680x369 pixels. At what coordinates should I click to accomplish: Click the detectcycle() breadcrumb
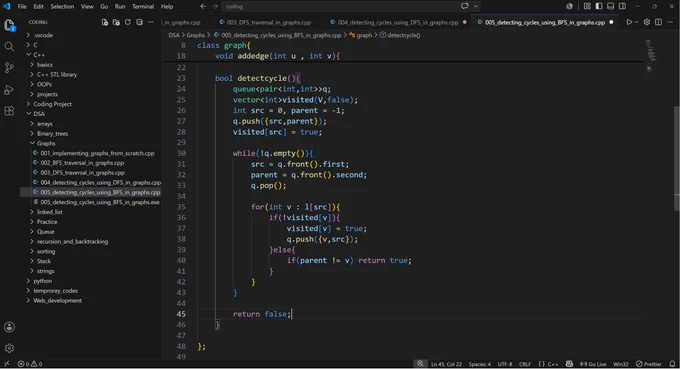pyautogui.click(x=400, y=35)
